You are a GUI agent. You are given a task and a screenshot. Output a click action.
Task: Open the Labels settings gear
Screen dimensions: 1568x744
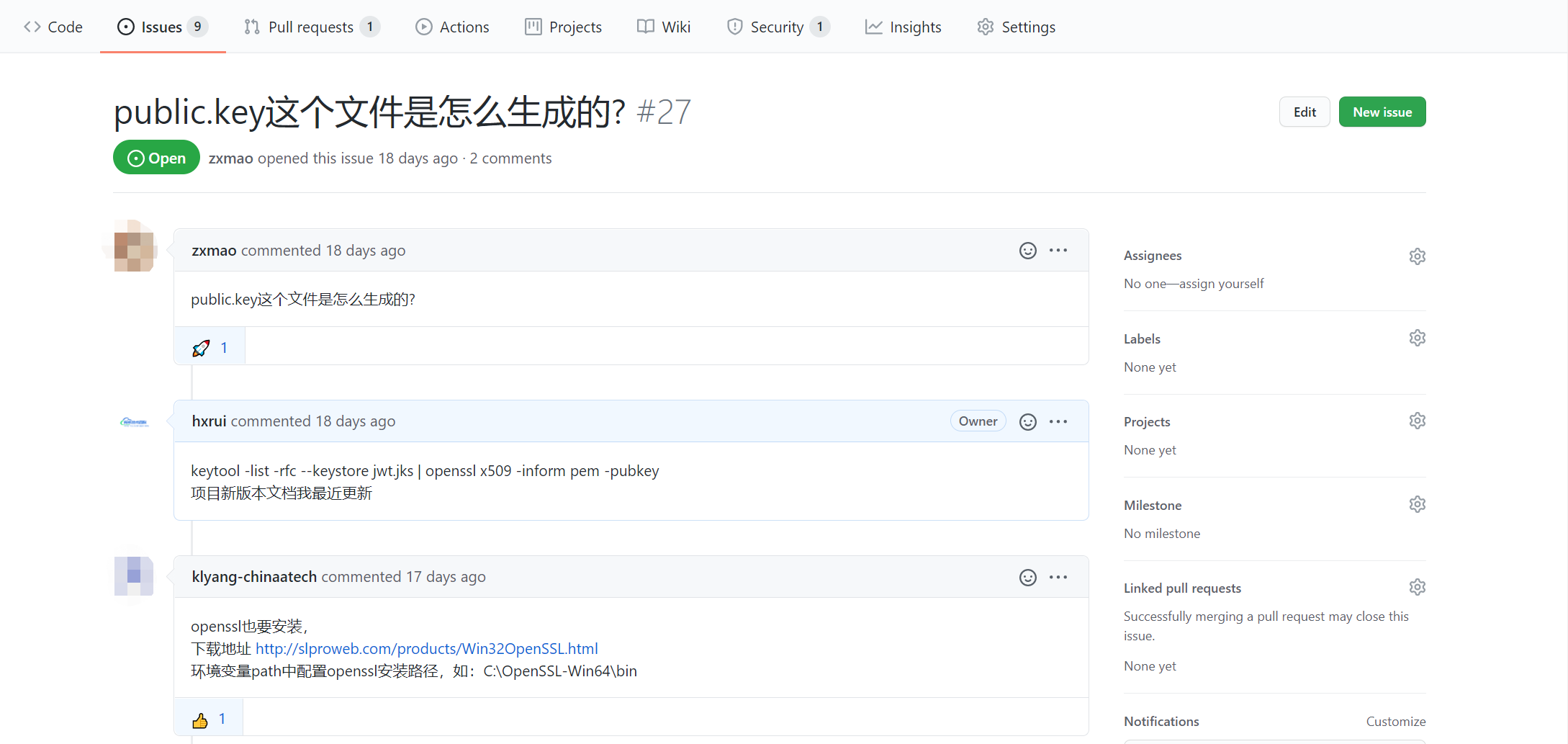click(x=1417, y=337)
